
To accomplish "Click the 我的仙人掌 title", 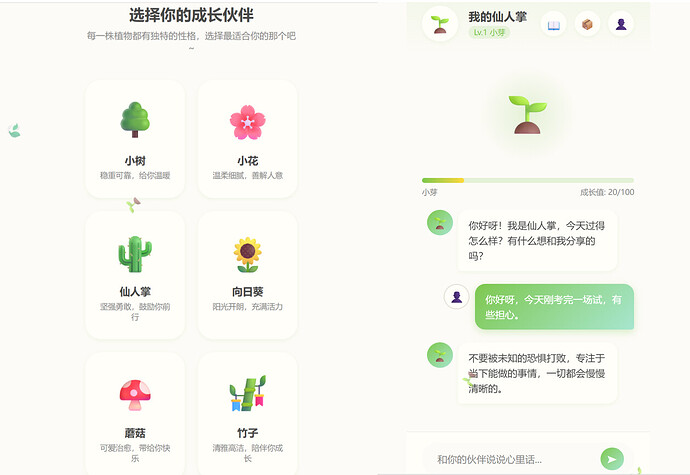I will point(498,17).
